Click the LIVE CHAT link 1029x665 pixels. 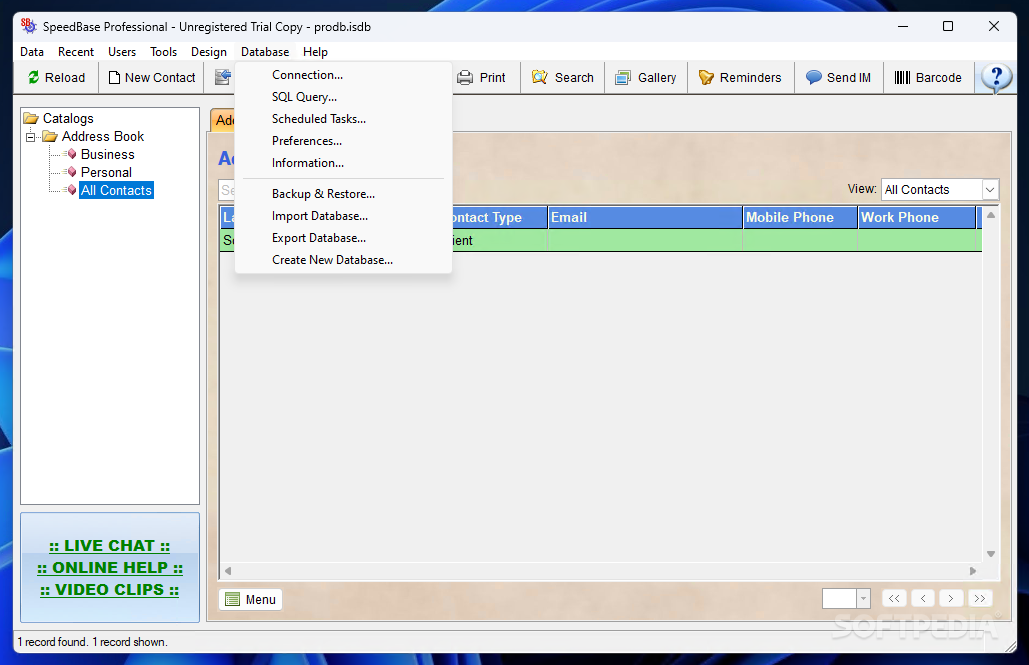coord(110,546)
